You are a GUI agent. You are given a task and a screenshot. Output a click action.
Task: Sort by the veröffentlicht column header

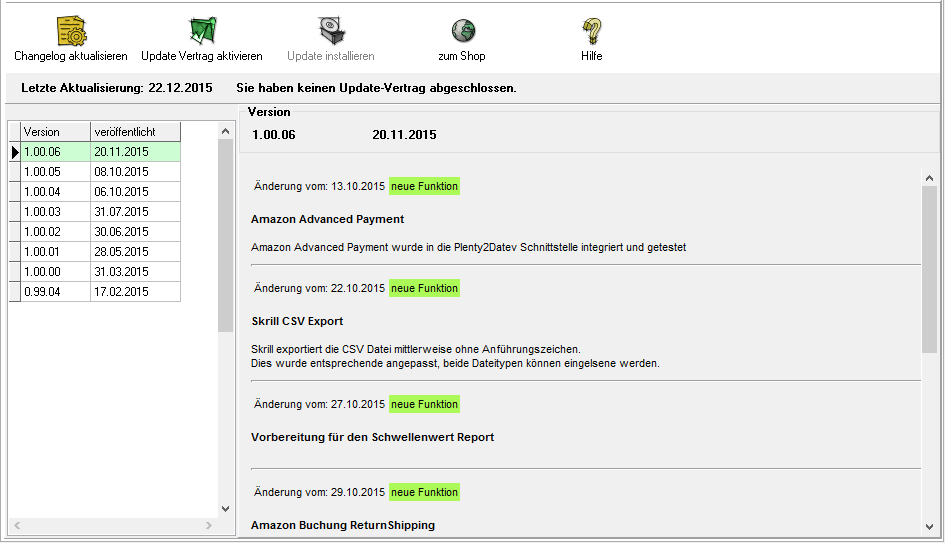[x=135, y=132]
